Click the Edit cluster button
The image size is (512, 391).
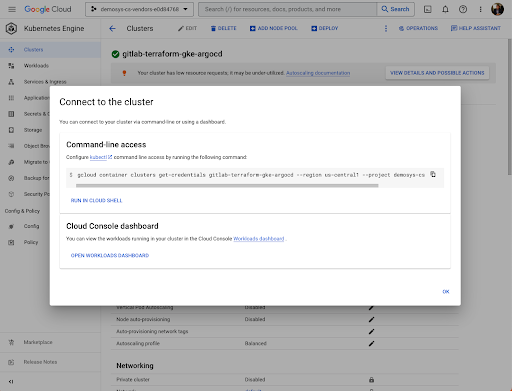[187, 28]
